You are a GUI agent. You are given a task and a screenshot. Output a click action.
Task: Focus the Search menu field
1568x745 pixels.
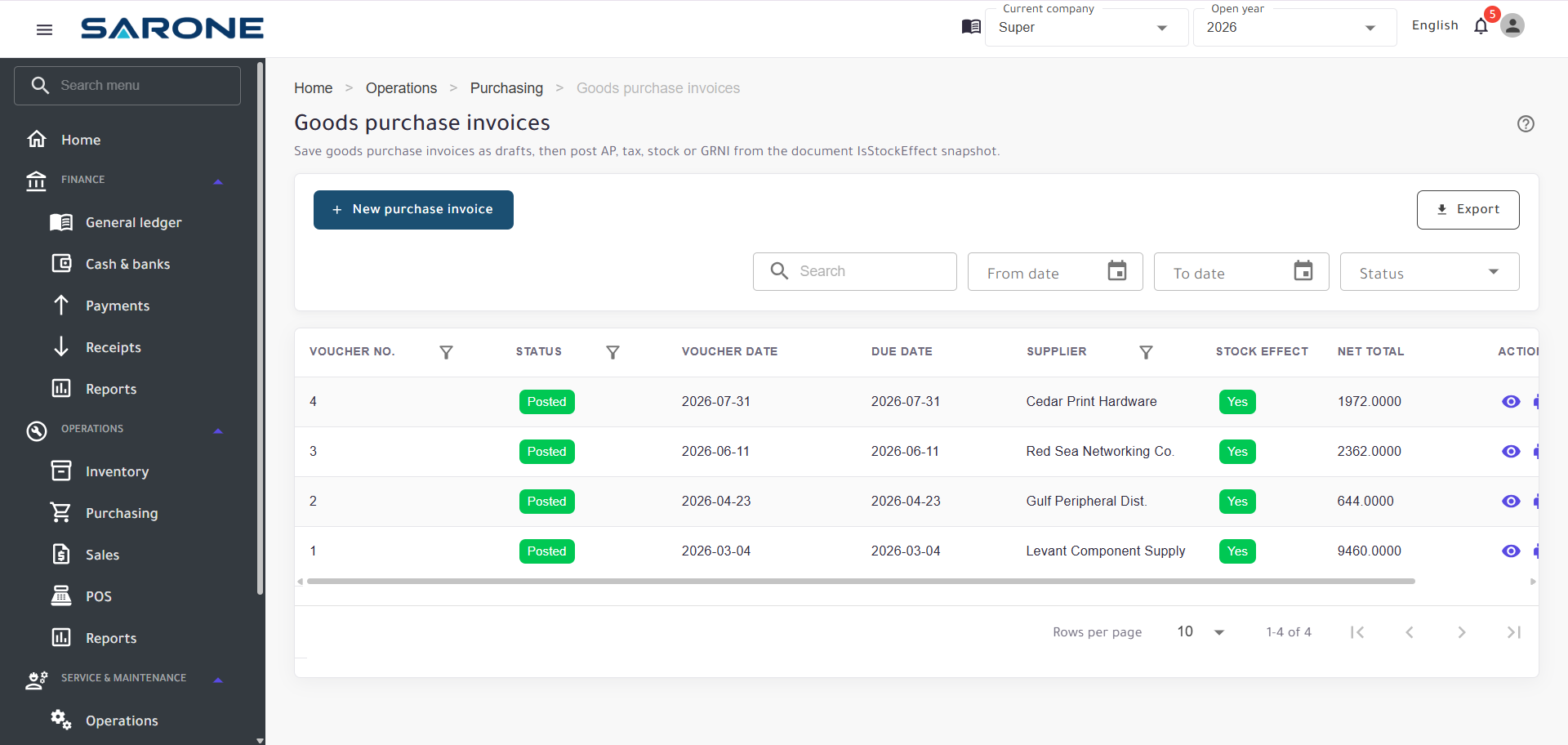(x=127, y=86)
